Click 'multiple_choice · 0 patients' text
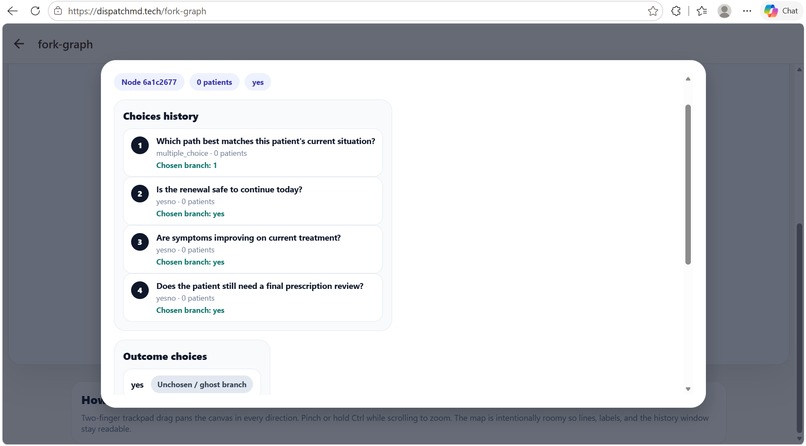 [202, 153]
